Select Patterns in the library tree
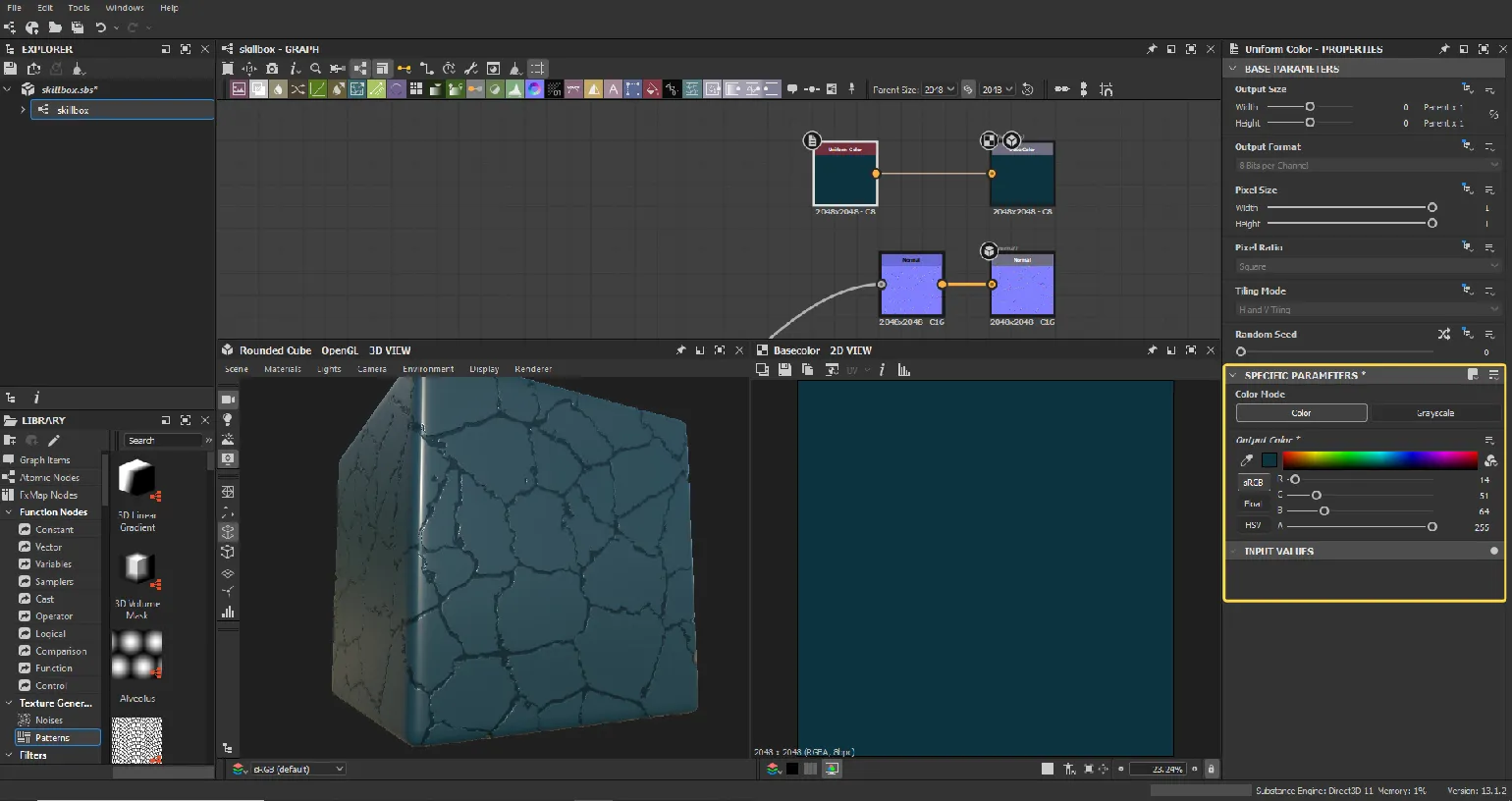The height and width of the screenshot is (801, 1512). (x=53, y=737)
